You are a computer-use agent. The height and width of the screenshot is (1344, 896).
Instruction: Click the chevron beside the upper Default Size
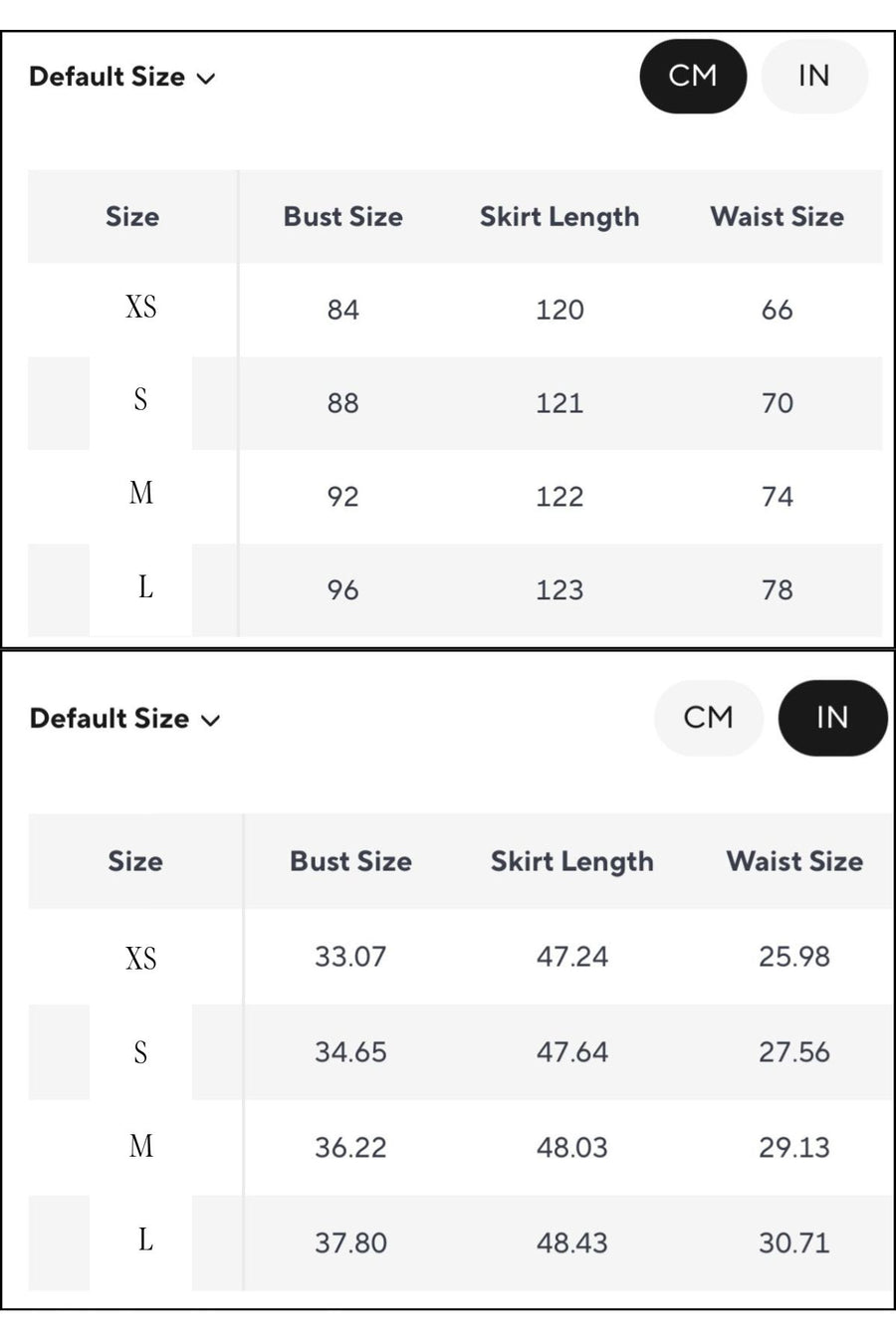click(207, 79)
